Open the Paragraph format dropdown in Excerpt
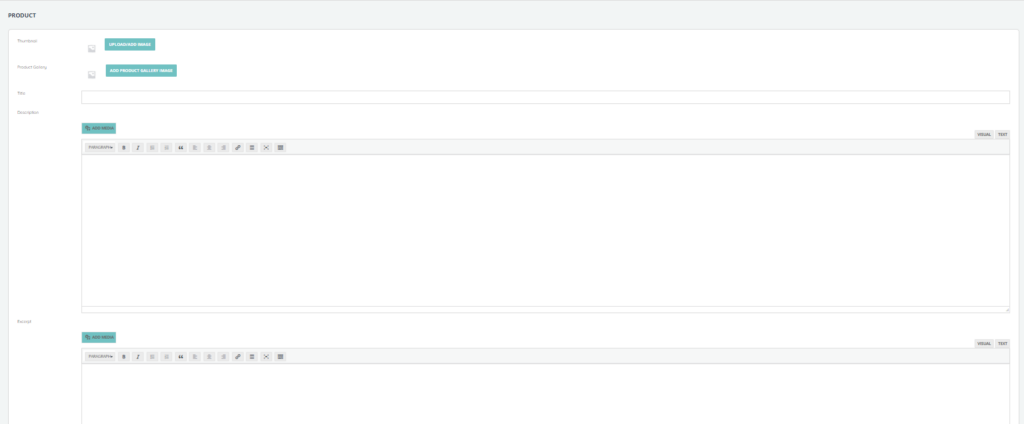 (100, 356)
